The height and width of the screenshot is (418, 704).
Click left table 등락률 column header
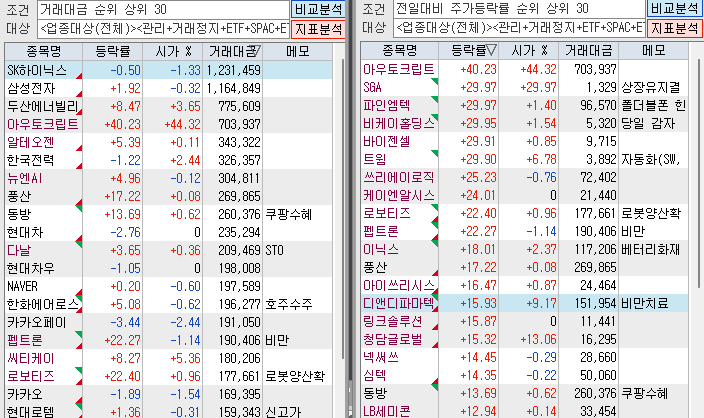pos(113,52)
